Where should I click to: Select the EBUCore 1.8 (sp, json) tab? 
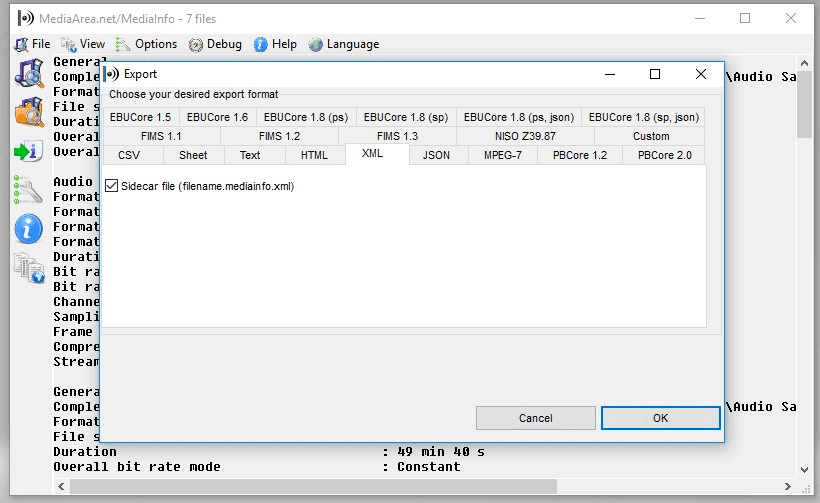tap(643, 117)
